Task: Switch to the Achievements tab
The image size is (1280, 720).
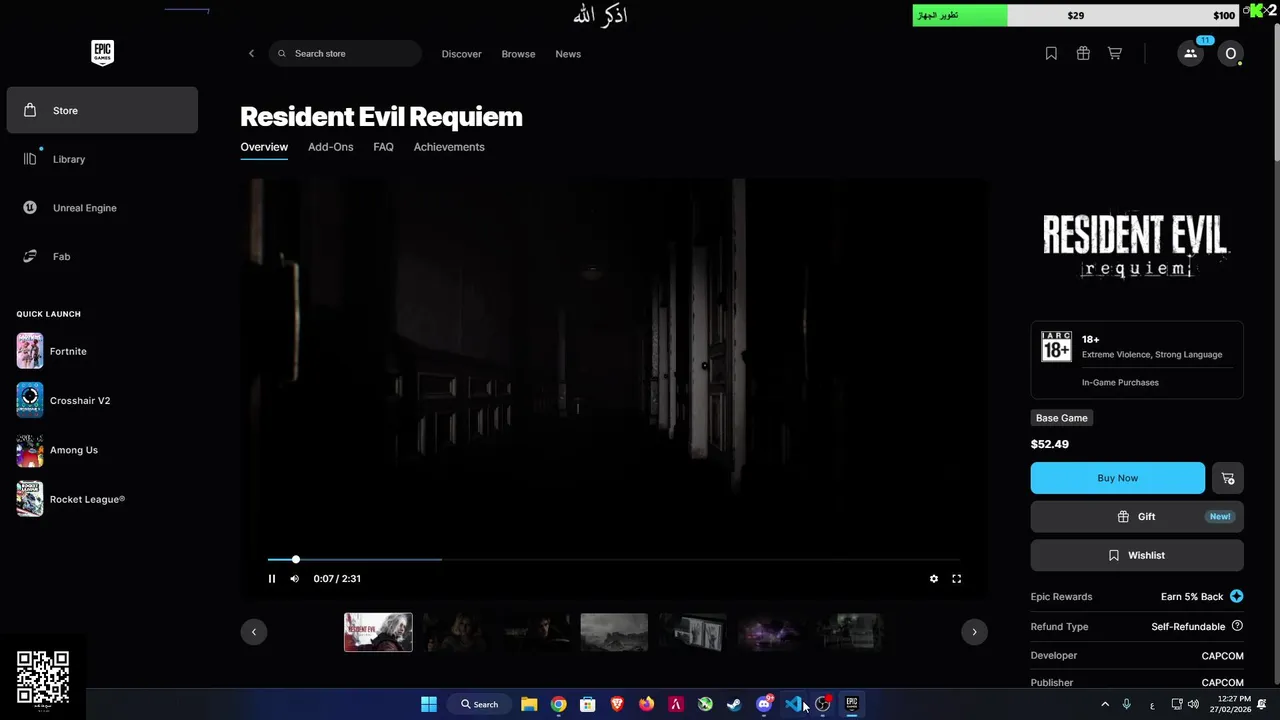Action: pos(449,147)
